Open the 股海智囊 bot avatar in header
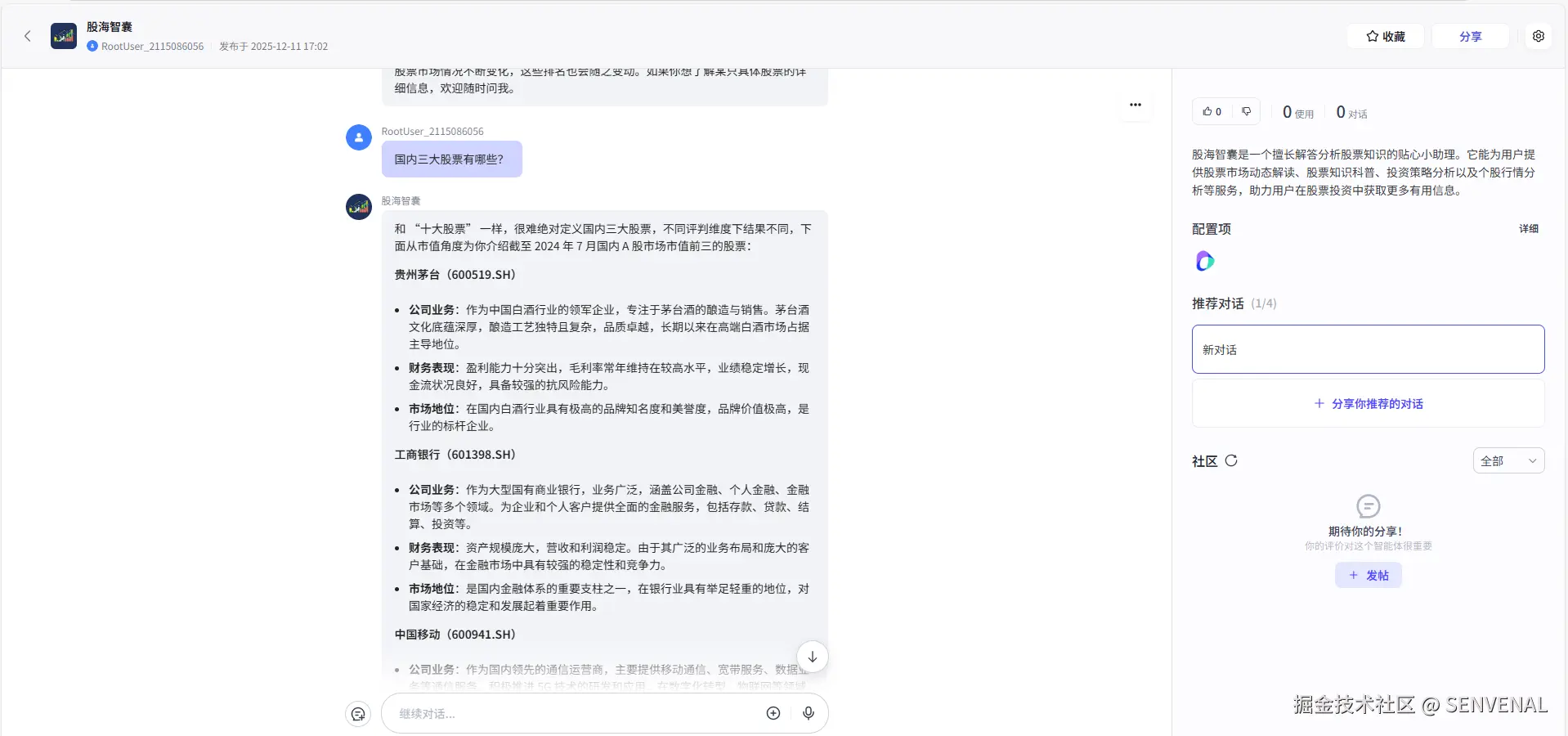The width and height of the screenshot is (1568, 736). [x=64, y=36]
